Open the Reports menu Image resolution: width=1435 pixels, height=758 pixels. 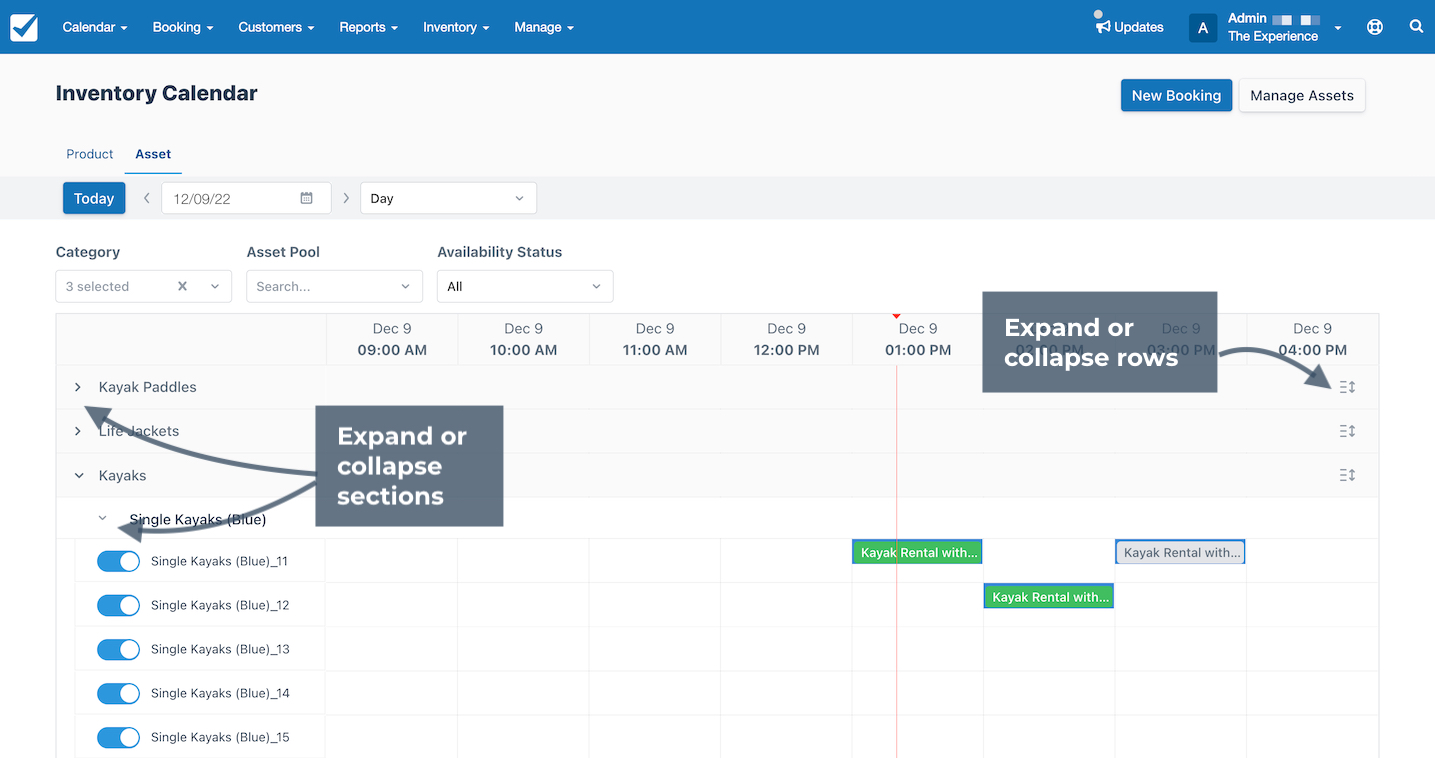369,27
